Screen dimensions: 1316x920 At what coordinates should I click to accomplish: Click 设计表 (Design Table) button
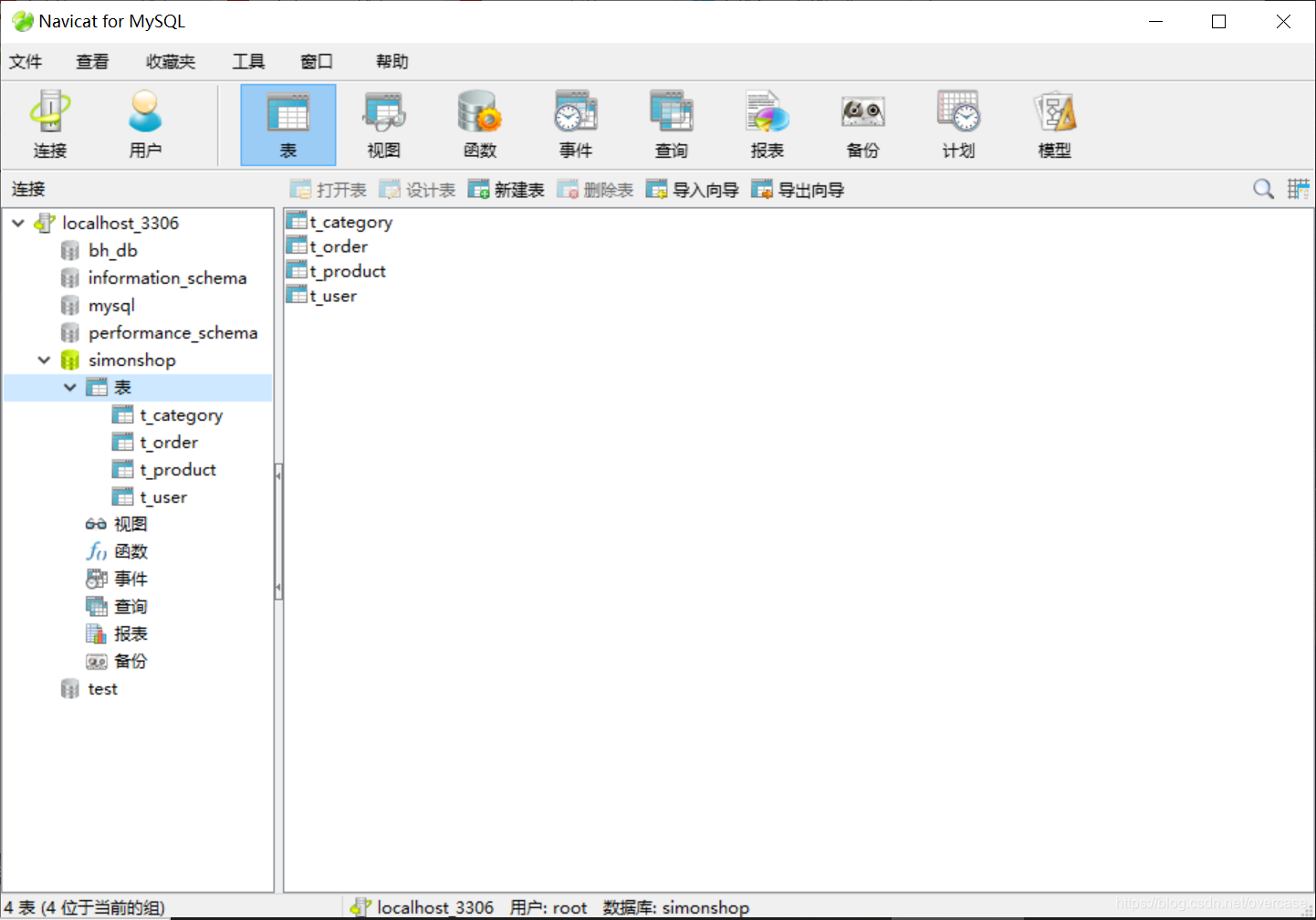(417, 190)
